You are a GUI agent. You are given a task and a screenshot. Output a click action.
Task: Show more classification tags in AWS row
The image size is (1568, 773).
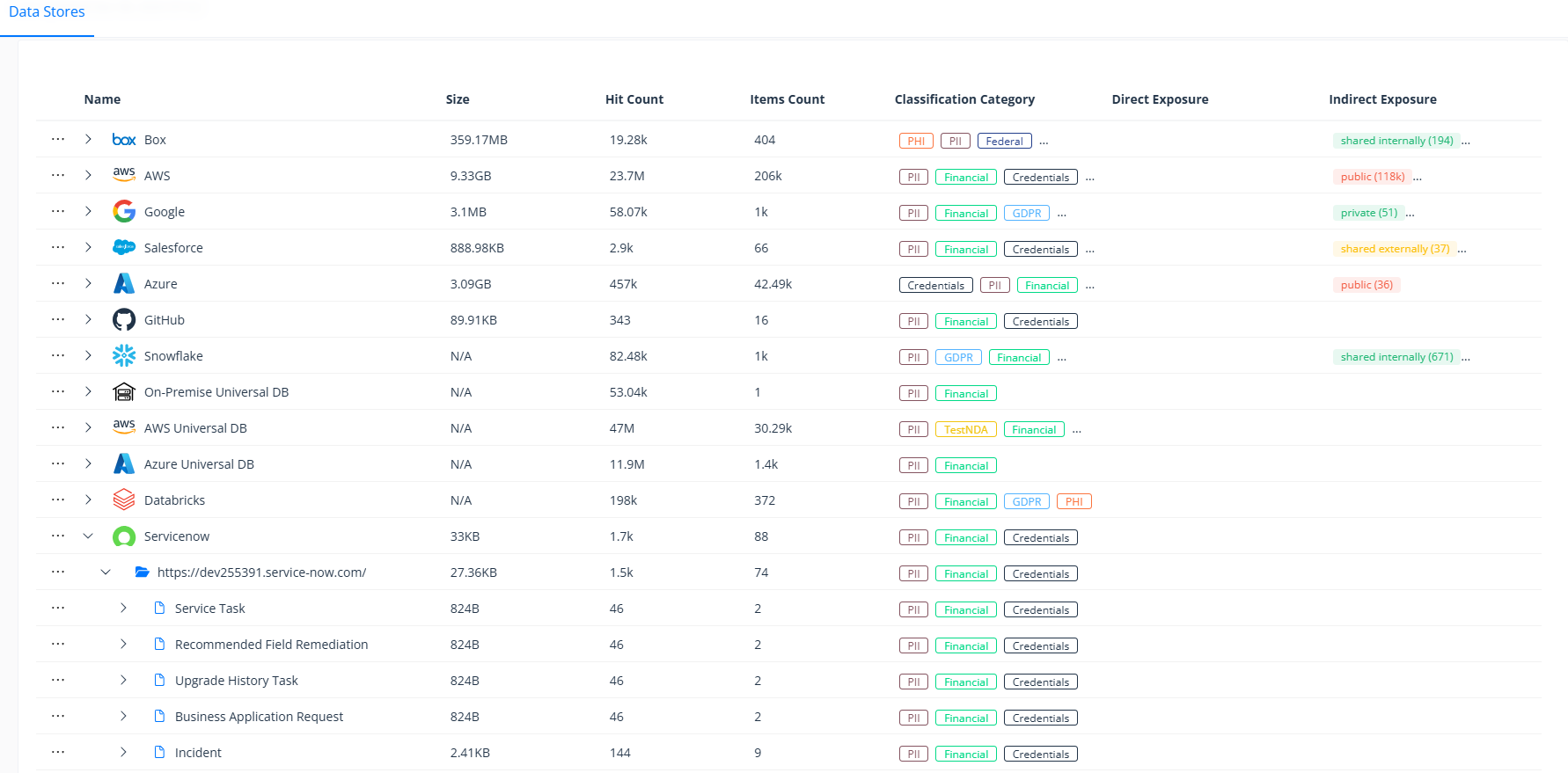1090,177
